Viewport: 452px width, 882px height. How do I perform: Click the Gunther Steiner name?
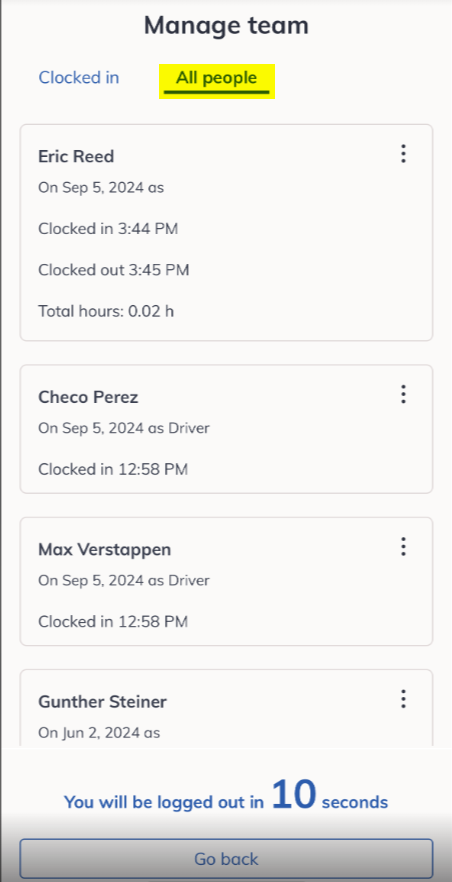click(x=102, y=702)
